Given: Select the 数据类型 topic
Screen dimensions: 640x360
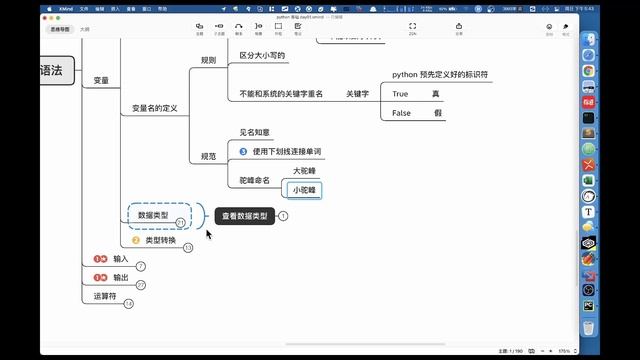Looking at the screenshot, I should [x=153, y=216].
